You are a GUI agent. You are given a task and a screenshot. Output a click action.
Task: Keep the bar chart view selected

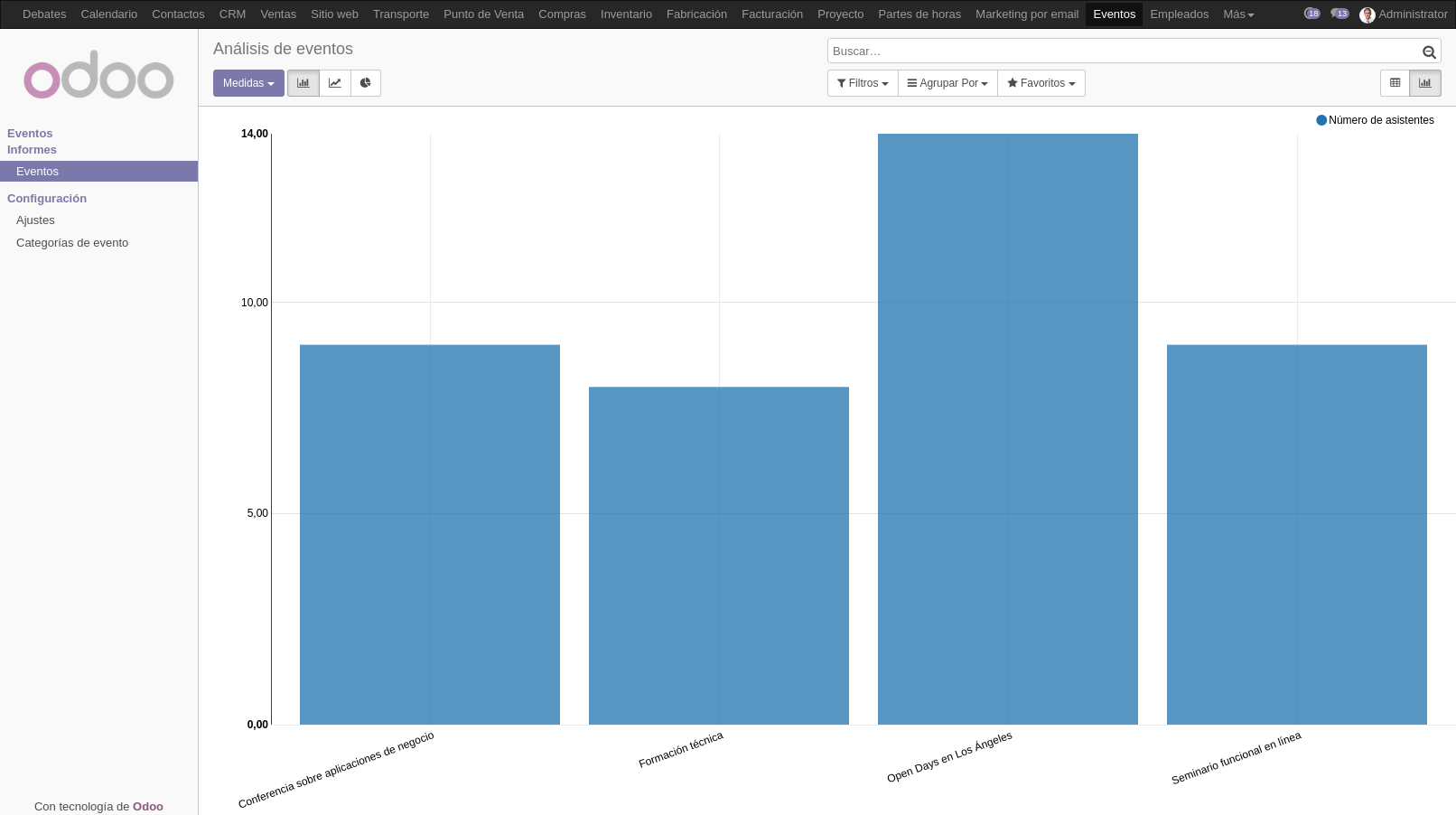click(x=303, y=82)
